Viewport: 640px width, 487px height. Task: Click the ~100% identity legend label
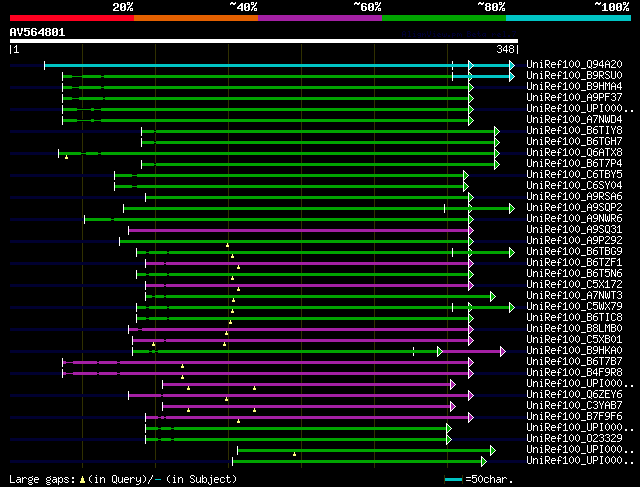point(612,7)
